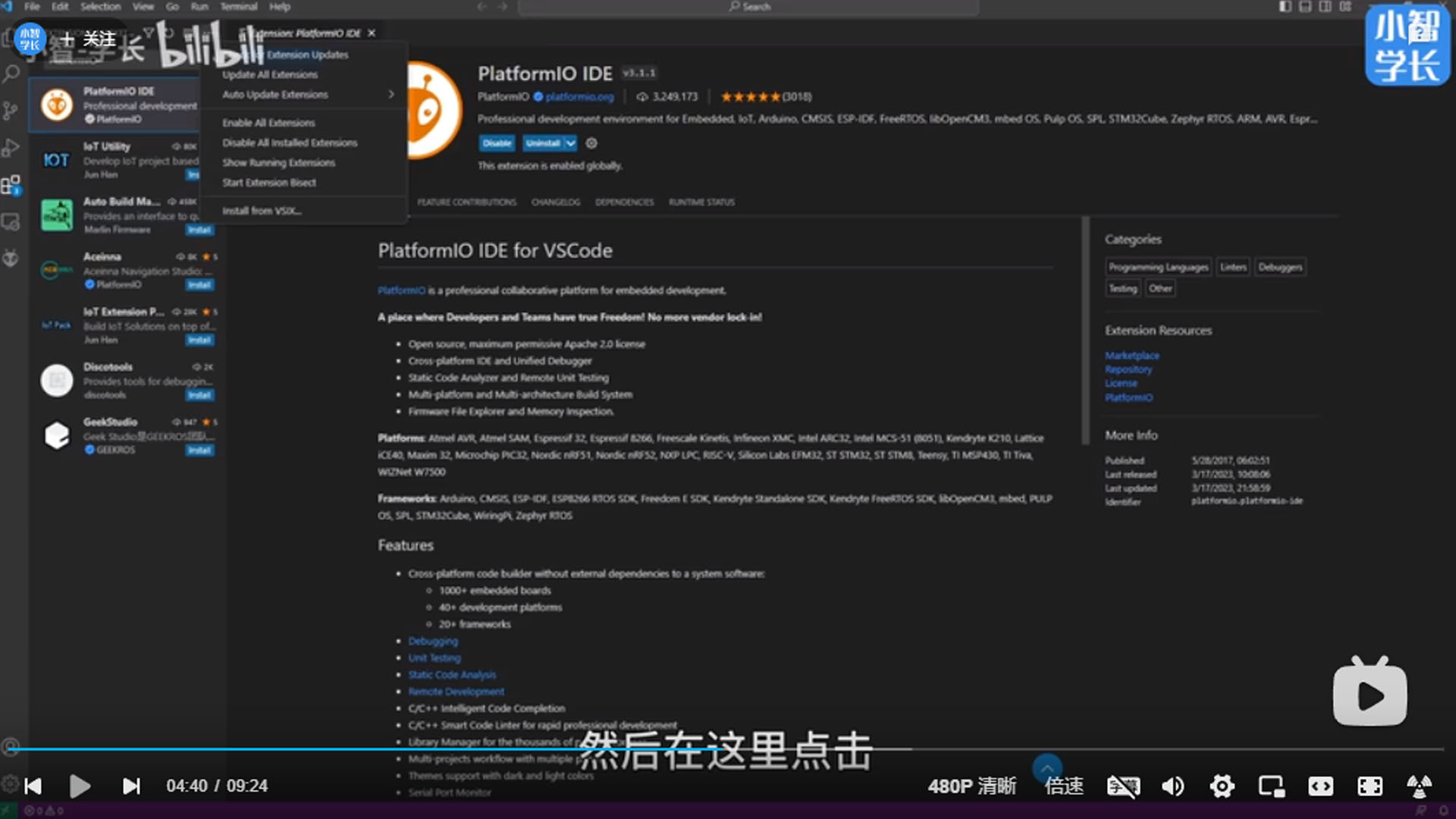
Task: Go forward with the navigation arrow in title bar
Action: 503,7
